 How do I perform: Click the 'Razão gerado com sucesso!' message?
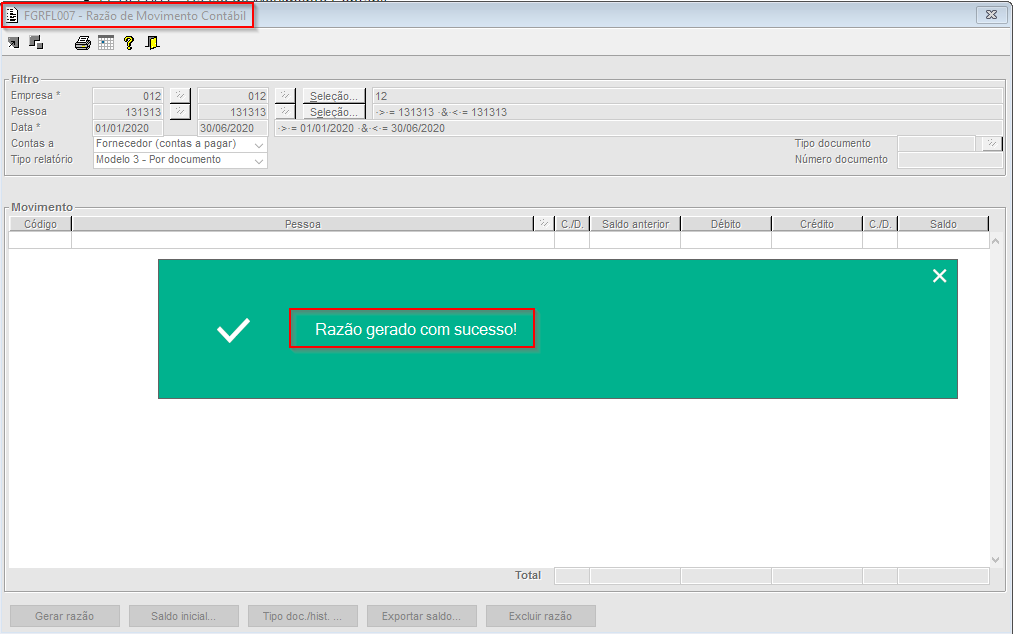coord(416,330)
